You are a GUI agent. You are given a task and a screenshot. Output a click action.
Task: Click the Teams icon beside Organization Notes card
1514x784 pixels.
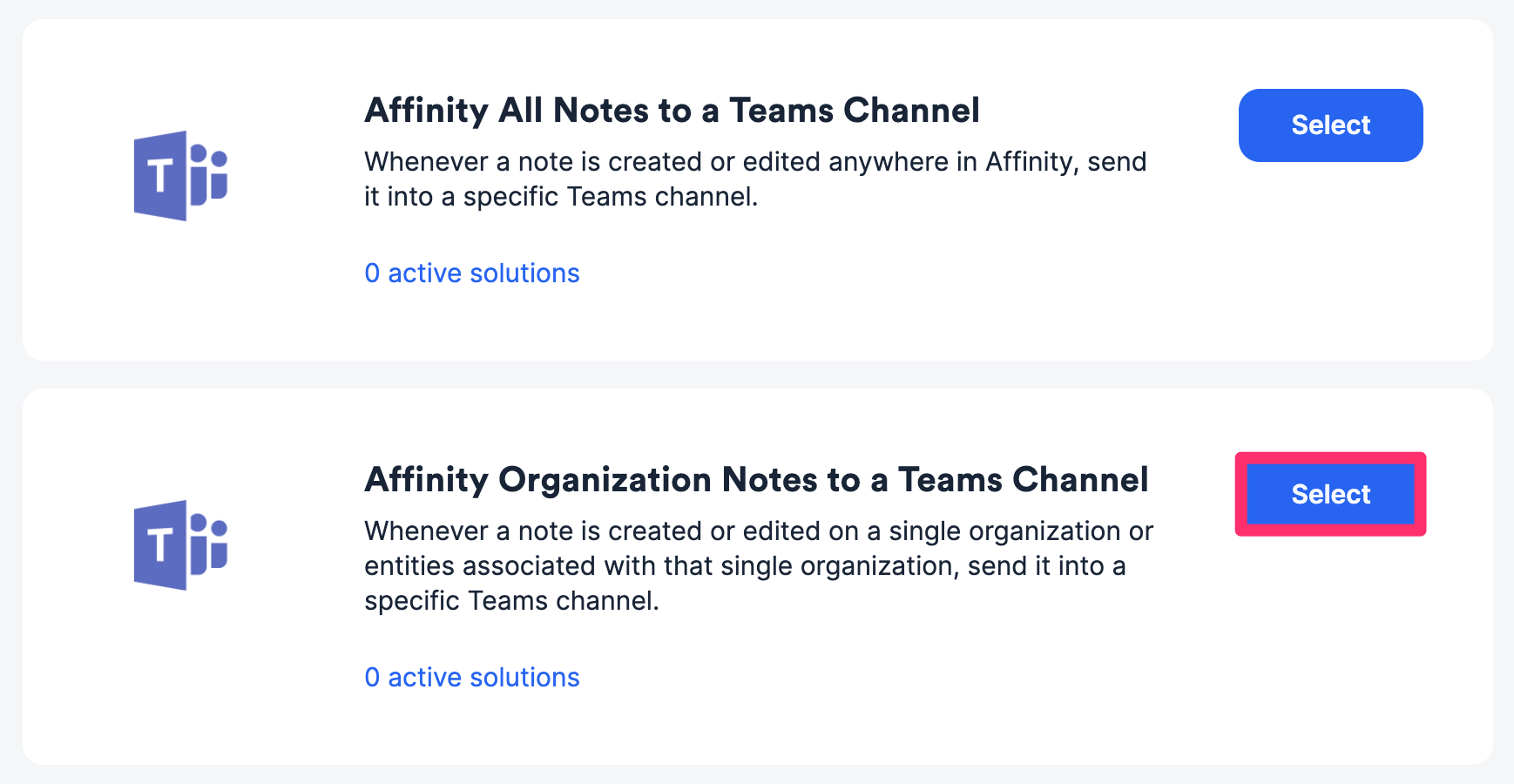tap(180, 543)
